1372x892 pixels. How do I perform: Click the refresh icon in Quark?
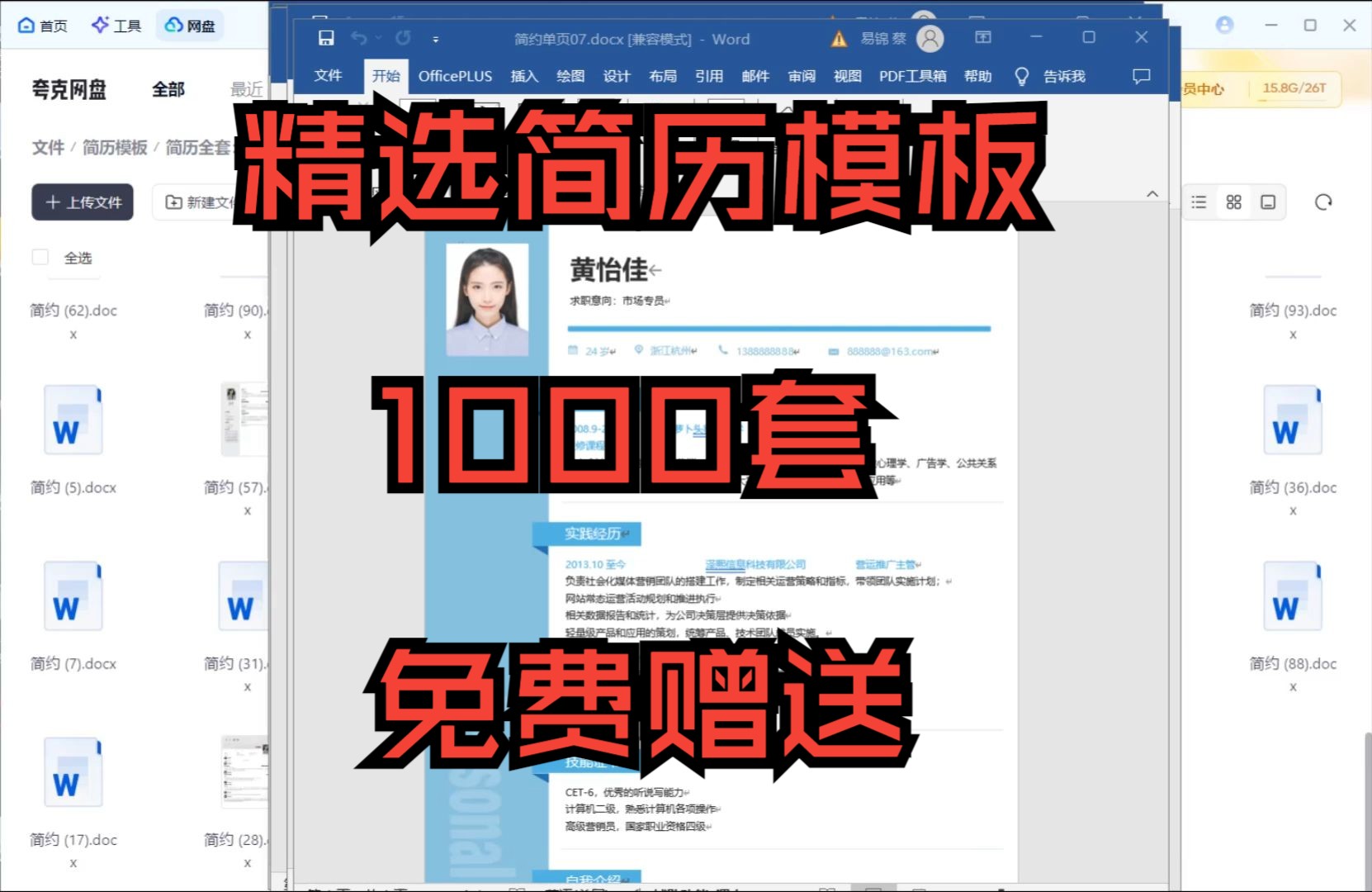[x=1323, y=202]
